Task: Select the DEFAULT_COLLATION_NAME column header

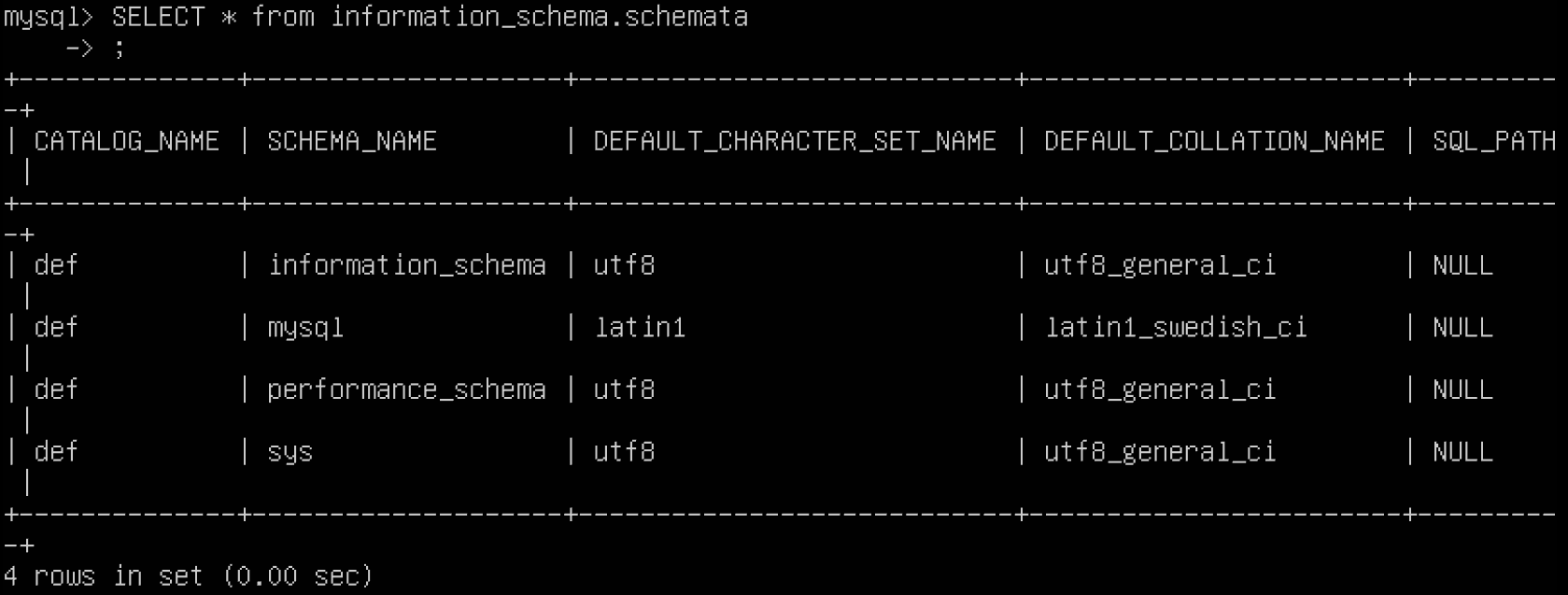Action: (x=1214, y=141)
